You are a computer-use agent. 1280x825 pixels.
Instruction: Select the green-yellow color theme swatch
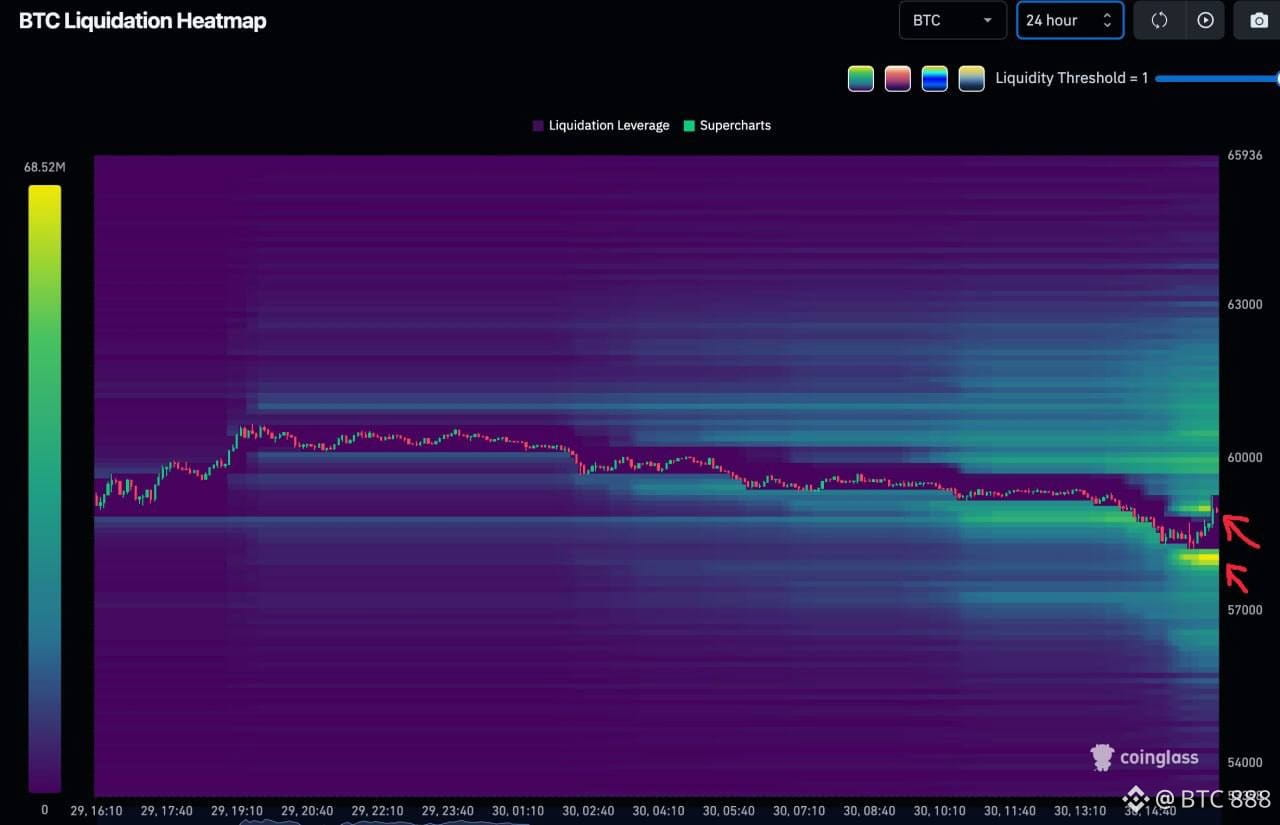tap(860, 78)
